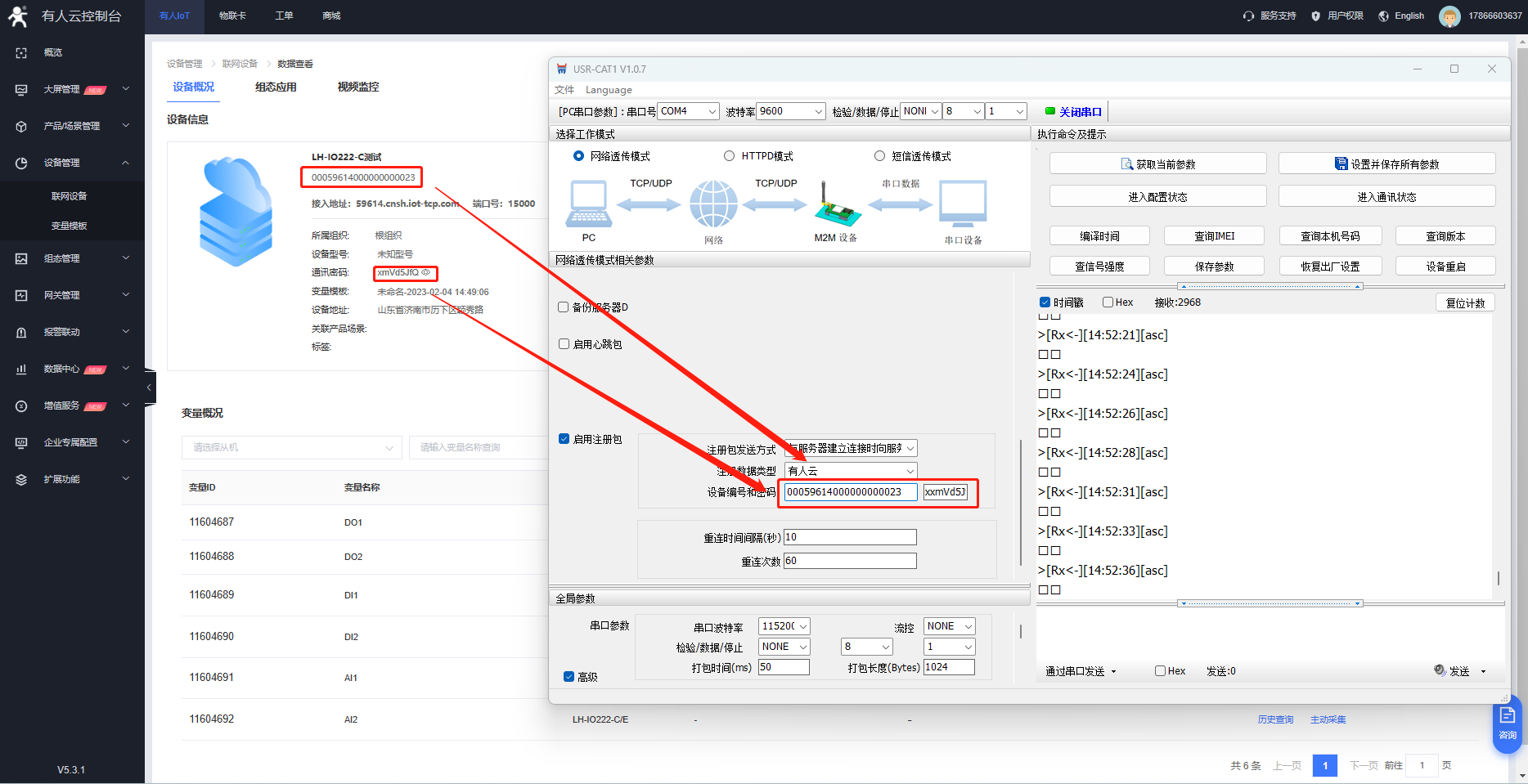
Task: Click the overview icon in the sidebar
Action: tap(21, 52)
